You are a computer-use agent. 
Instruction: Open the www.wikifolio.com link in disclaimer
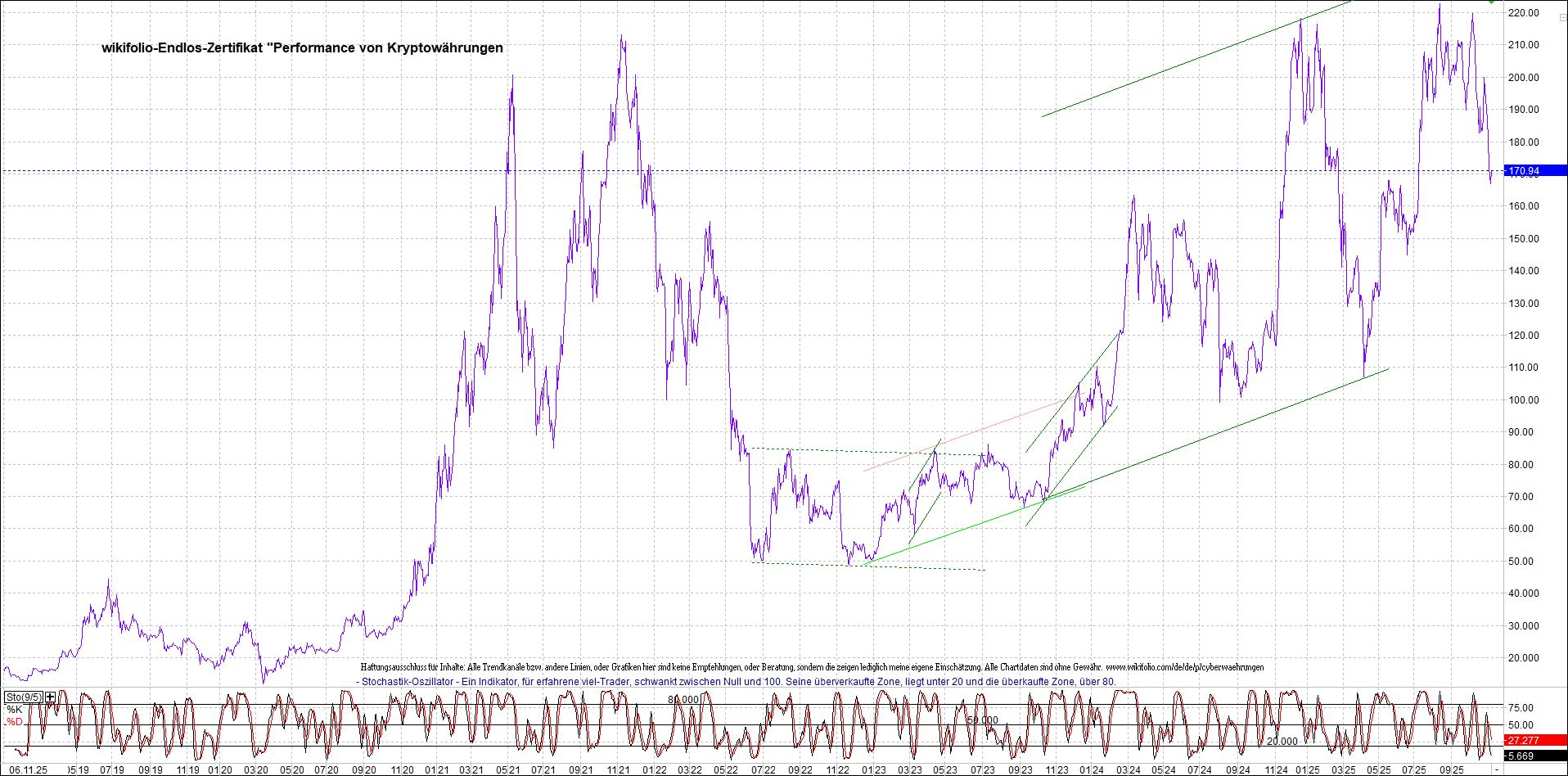[1184, 668]
